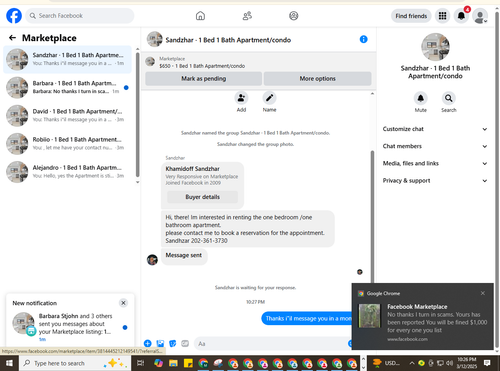The width and height of the screenshot is (500, 371).
Task: Expand Media, files and links section
Action: pos(435,163)
